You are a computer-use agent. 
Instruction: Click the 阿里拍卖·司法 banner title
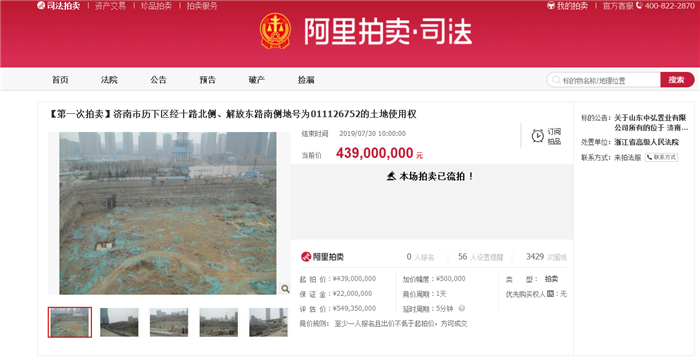pos(388,31)
